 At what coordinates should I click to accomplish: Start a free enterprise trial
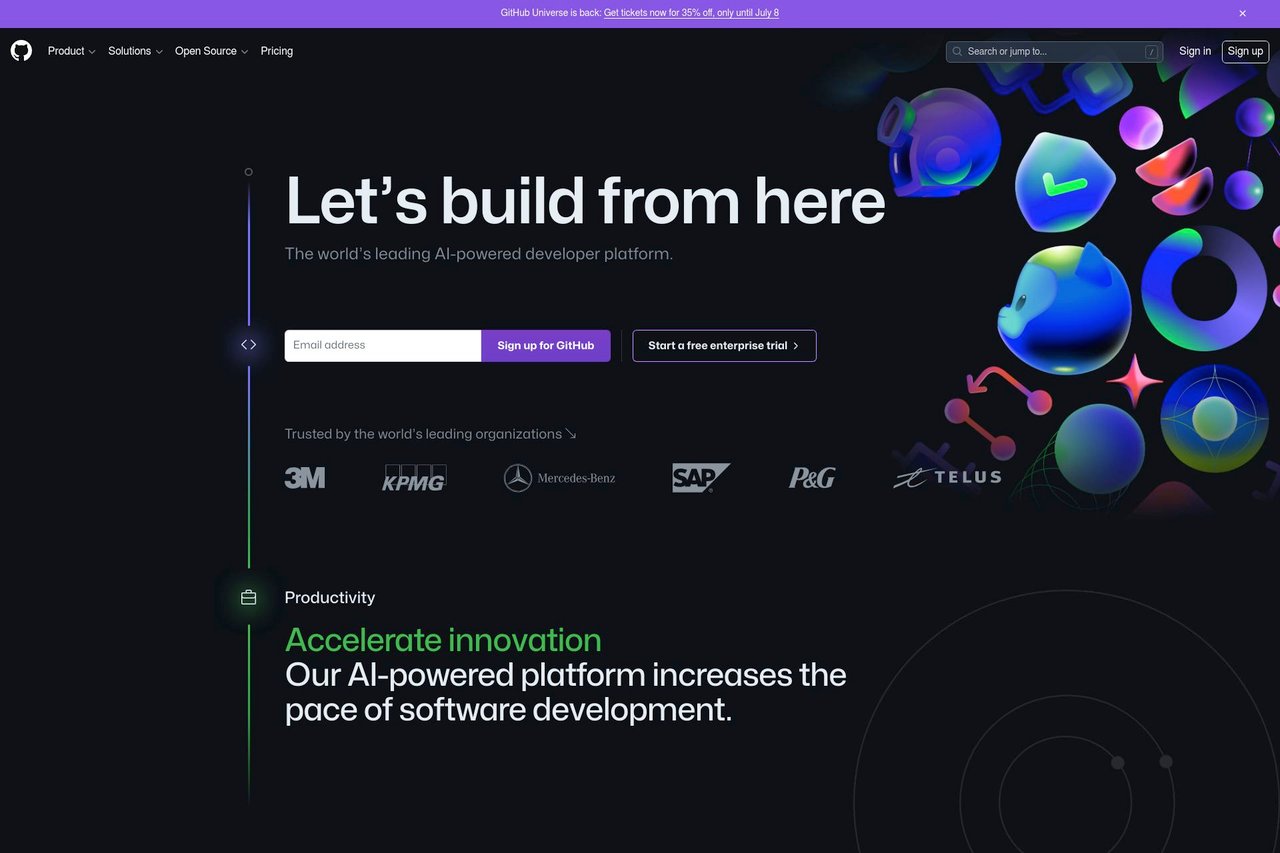[724, 346]
